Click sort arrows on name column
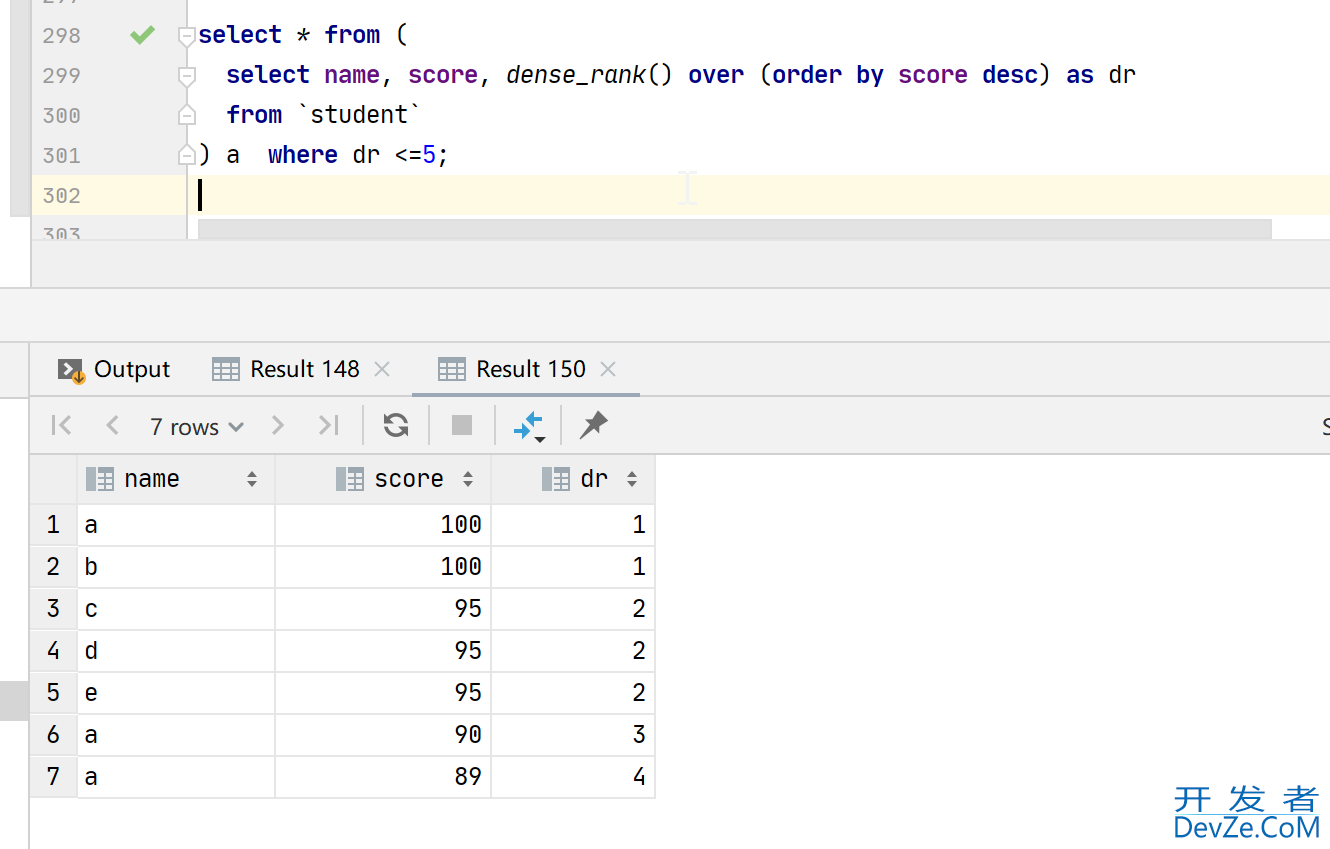Viewport: 1330px width, 849px height. pos(252,480)
